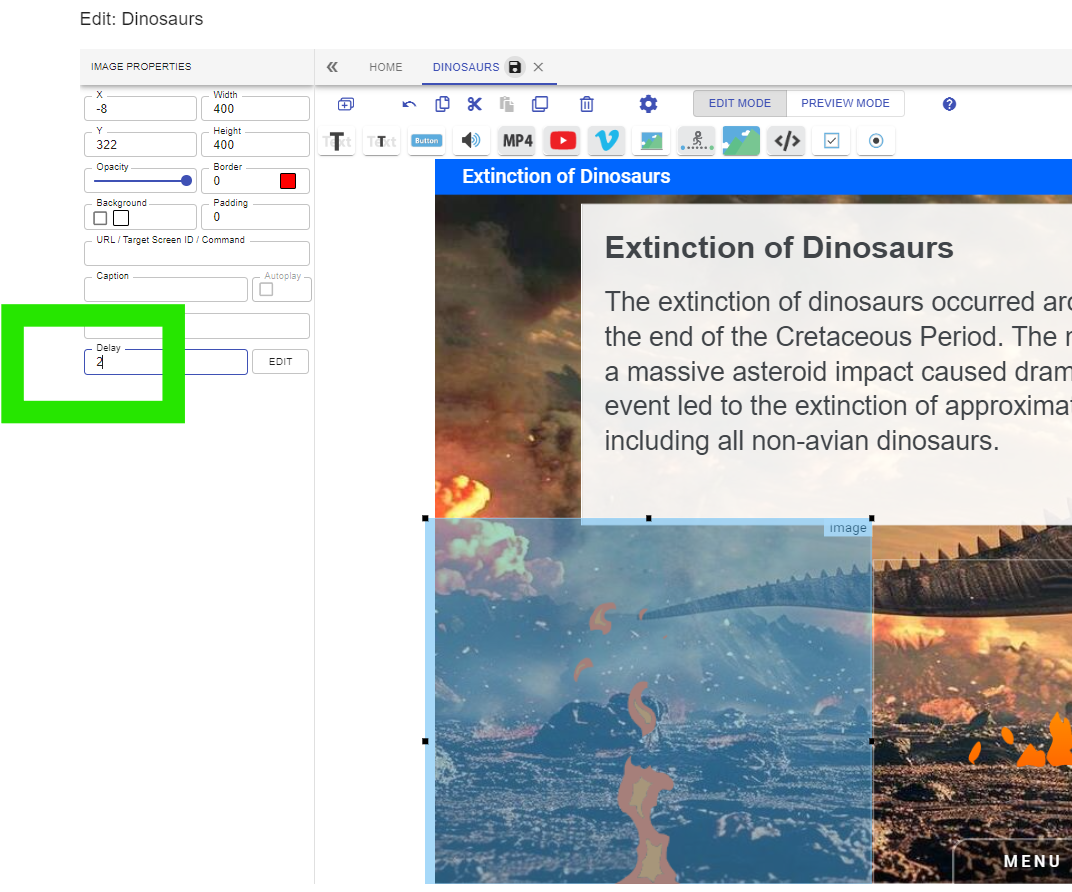Click the URL / Target Screen ID field
The height and width of the screenshot is (892, 1072).
[197, 254]
